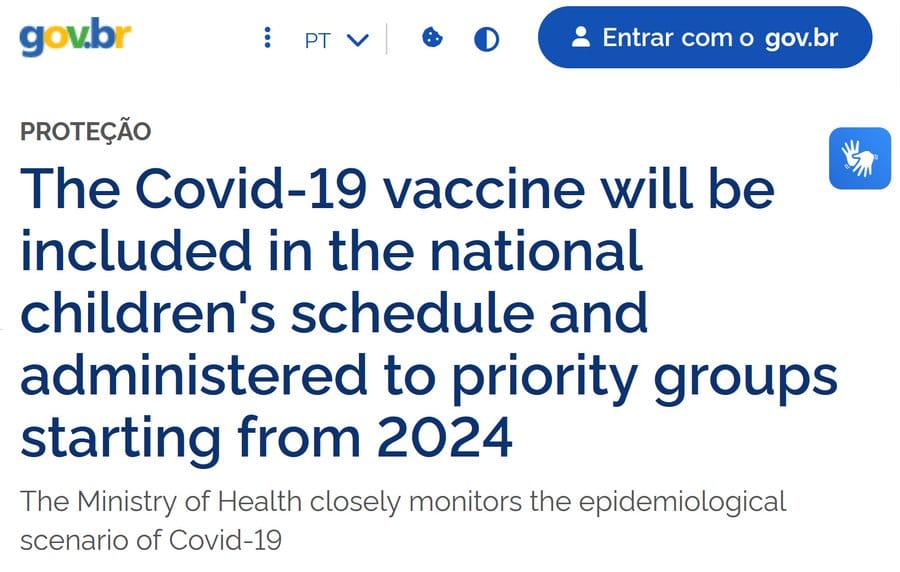Screen dimensions: 900x572
Task: Click 'The Covid-19 vaccine will be' line
Action: 397,188
